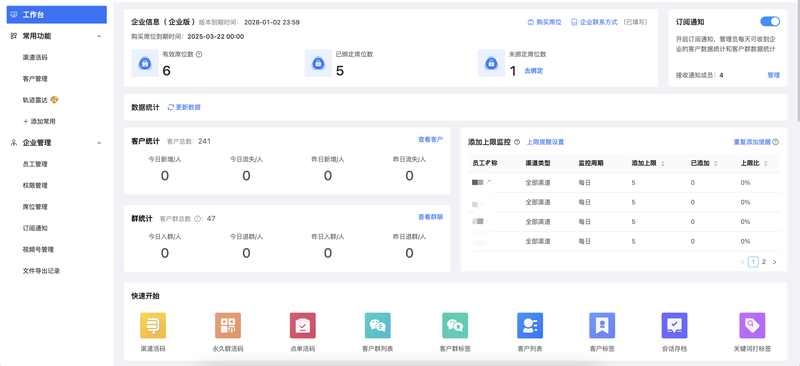Click info icon next to 客户群总数

click(x=197, y=219)
